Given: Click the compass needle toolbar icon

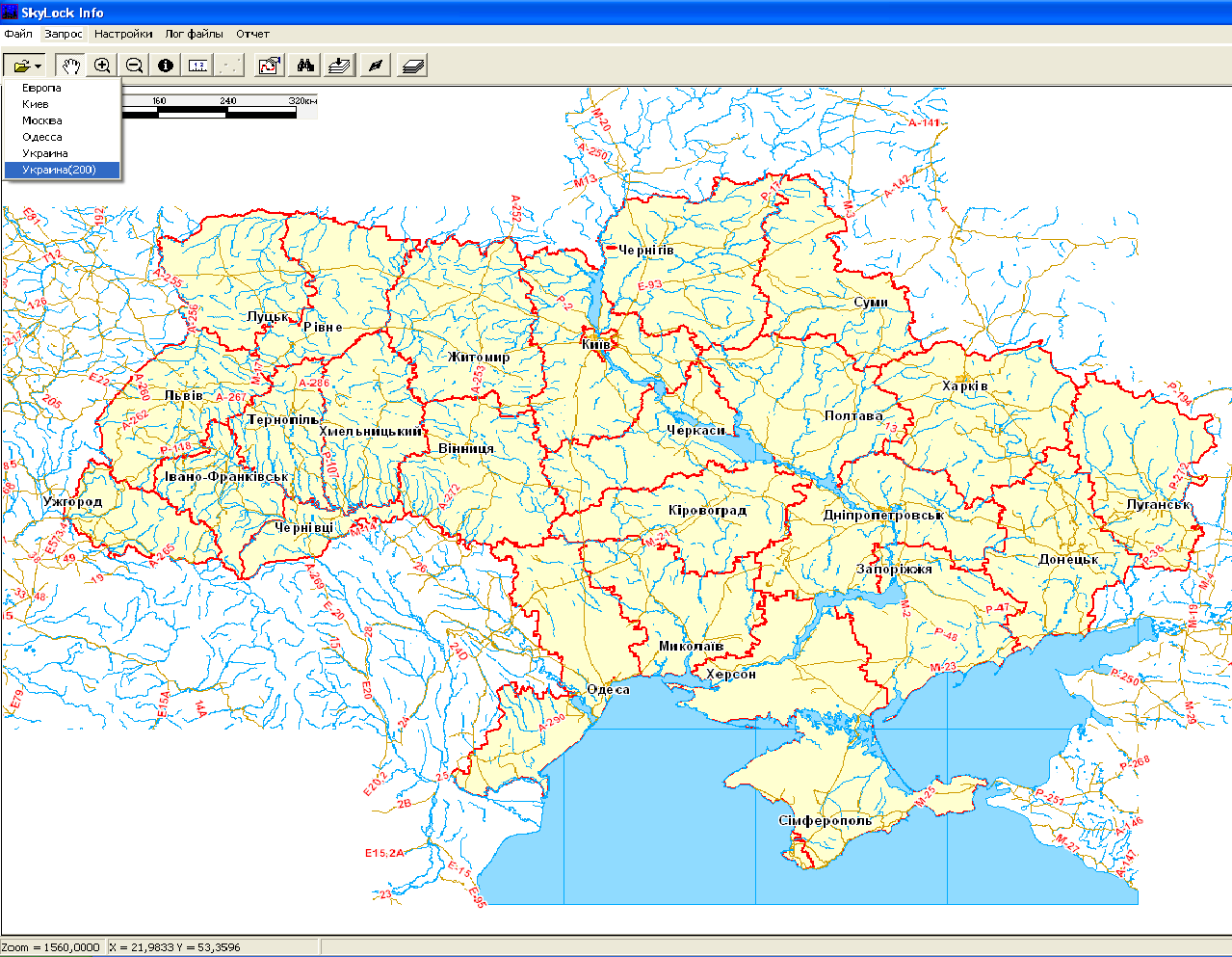Looking at the screenshot, I should [376, 66].
